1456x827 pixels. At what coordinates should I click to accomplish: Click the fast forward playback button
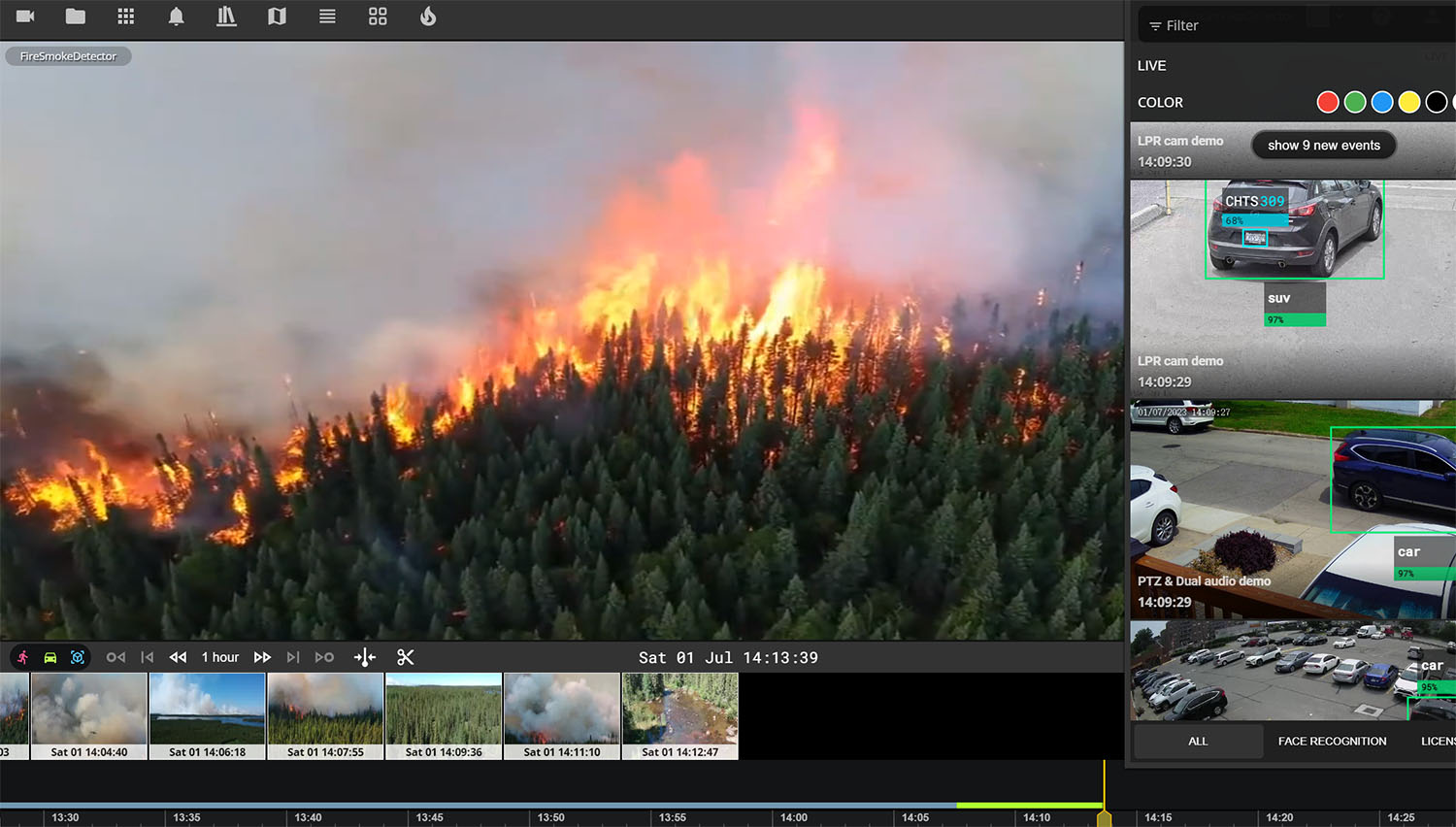pyautogui.click(x=262, y=657)
